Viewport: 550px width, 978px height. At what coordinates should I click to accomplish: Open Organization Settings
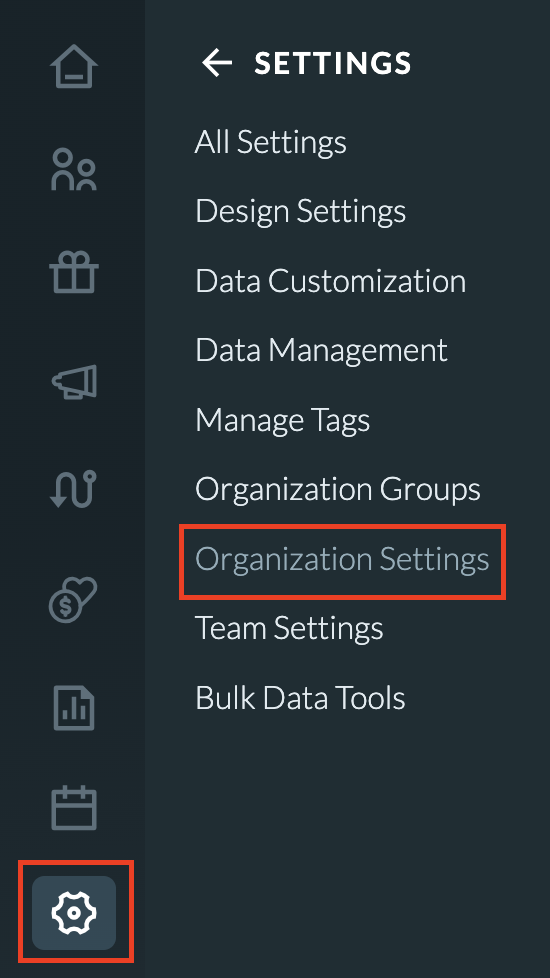(x=342, y=559)
